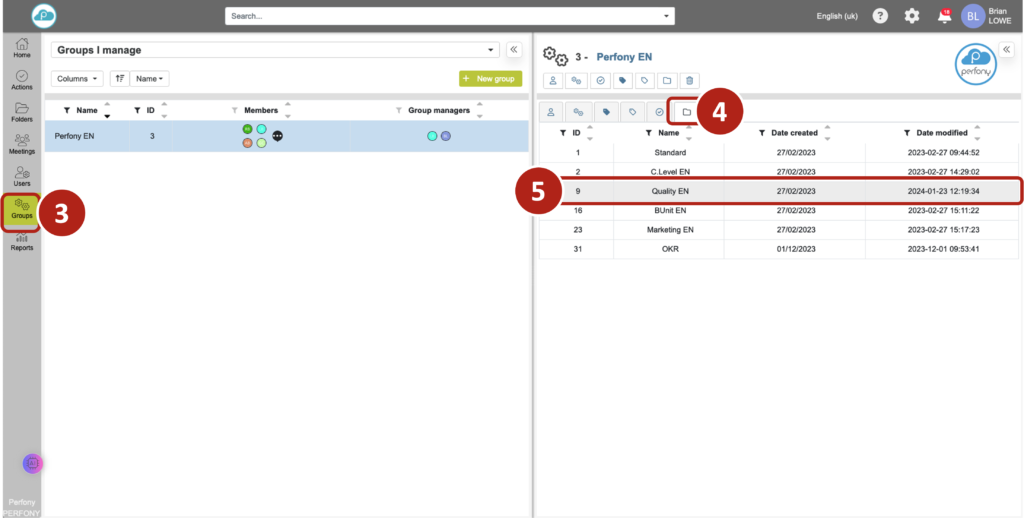Open the Groups section in sidebar
This screenshot has height=518, width=1024.
pyautogui.click(x=21, y=209)
